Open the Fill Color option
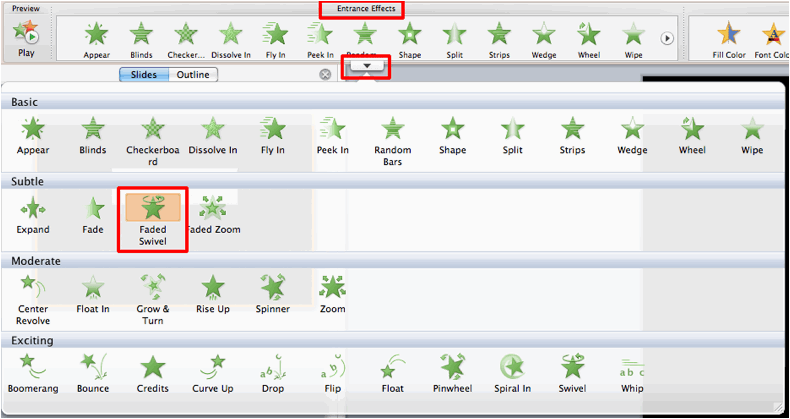This screenshot has height=419, width=790. pyautogui.click(x=729, y=38)
